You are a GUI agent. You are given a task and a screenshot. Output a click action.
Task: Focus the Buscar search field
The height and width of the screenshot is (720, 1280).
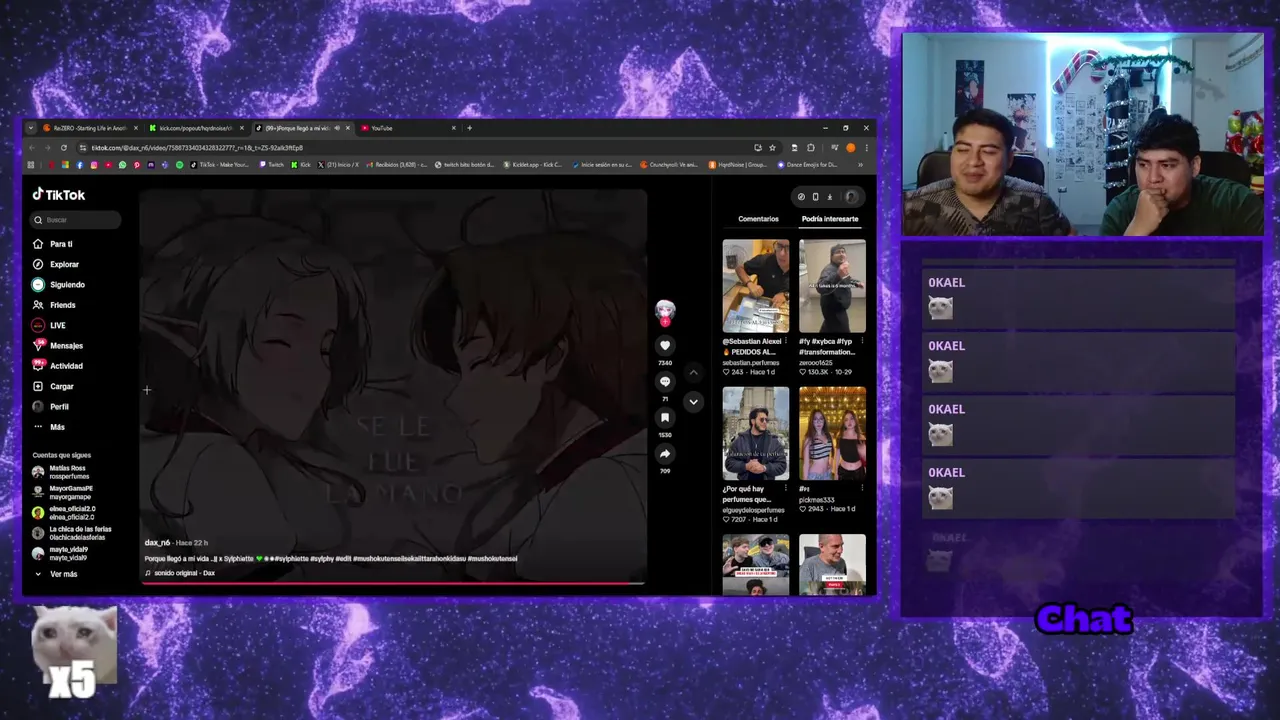click(x=76, y=220)
